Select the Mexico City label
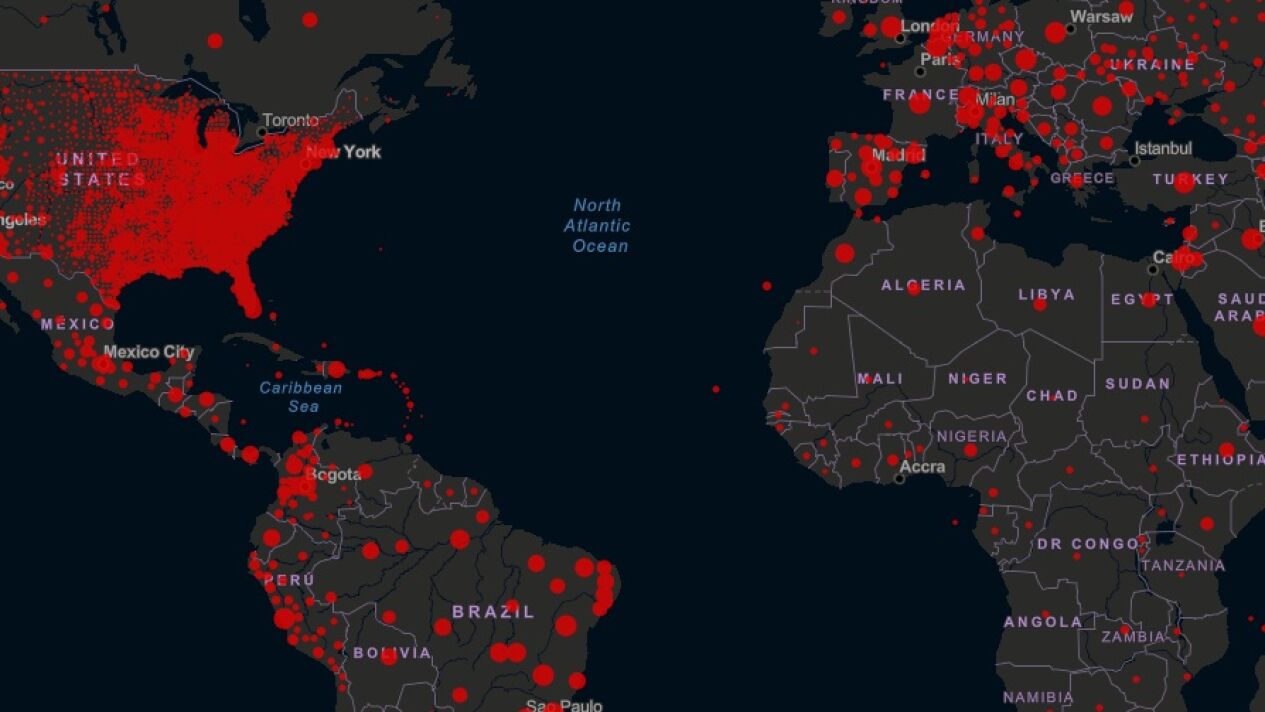1265x712 pixels. point(149,352)
